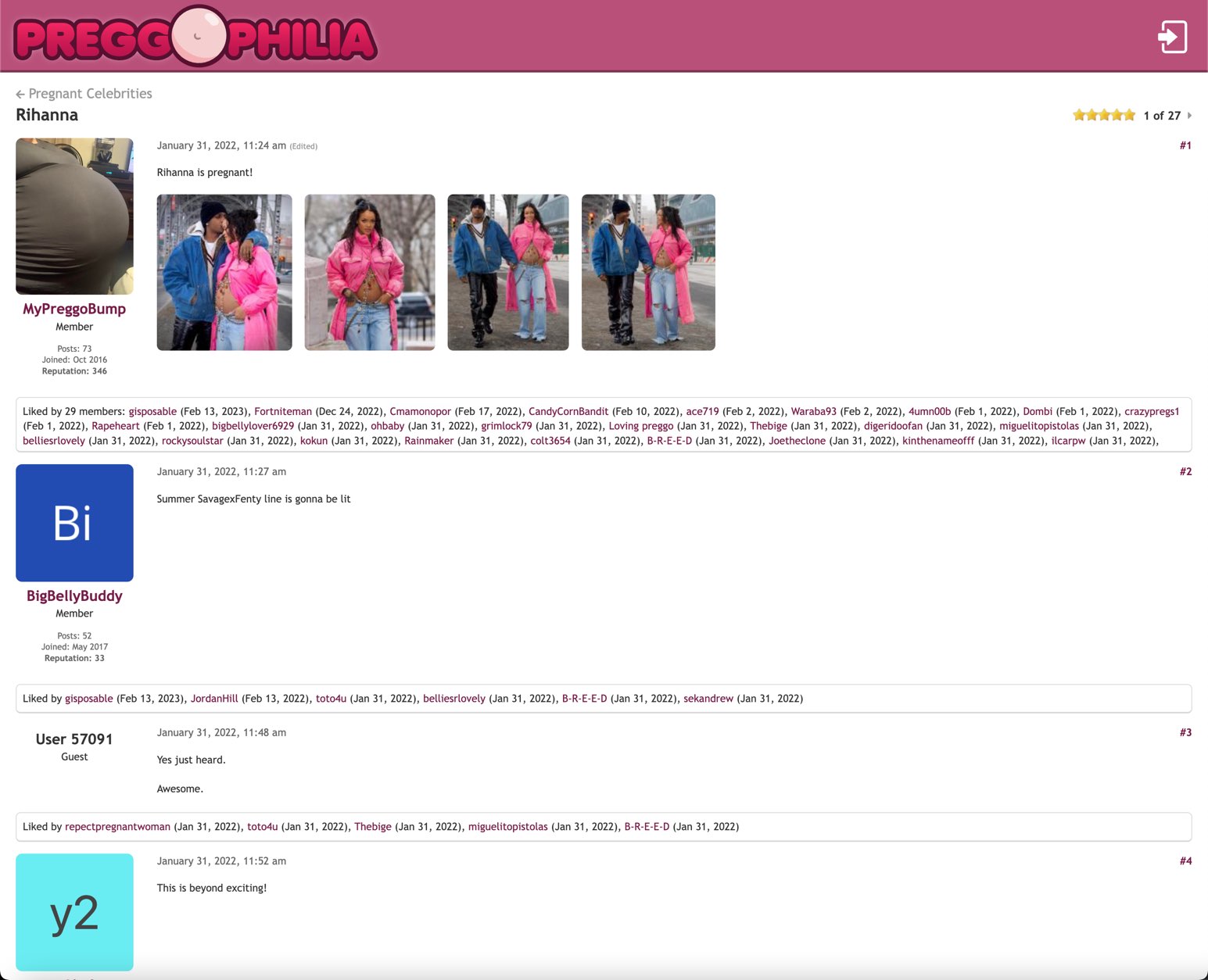This screenshot has width=1208, height=980.
Task: Click BigBellyBuddy's blue 'Bi' avatar
Action: click(x=74, y=523)
